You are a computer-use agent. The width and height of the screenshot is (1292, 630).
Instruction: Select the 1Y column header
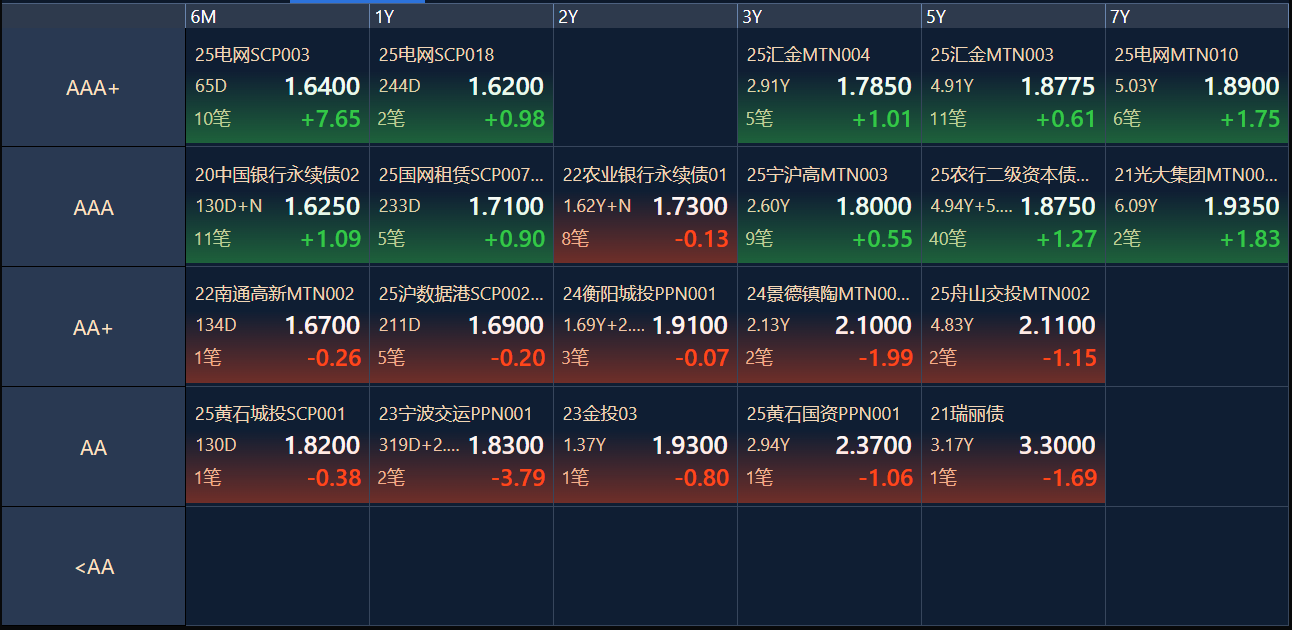point(461,16)
